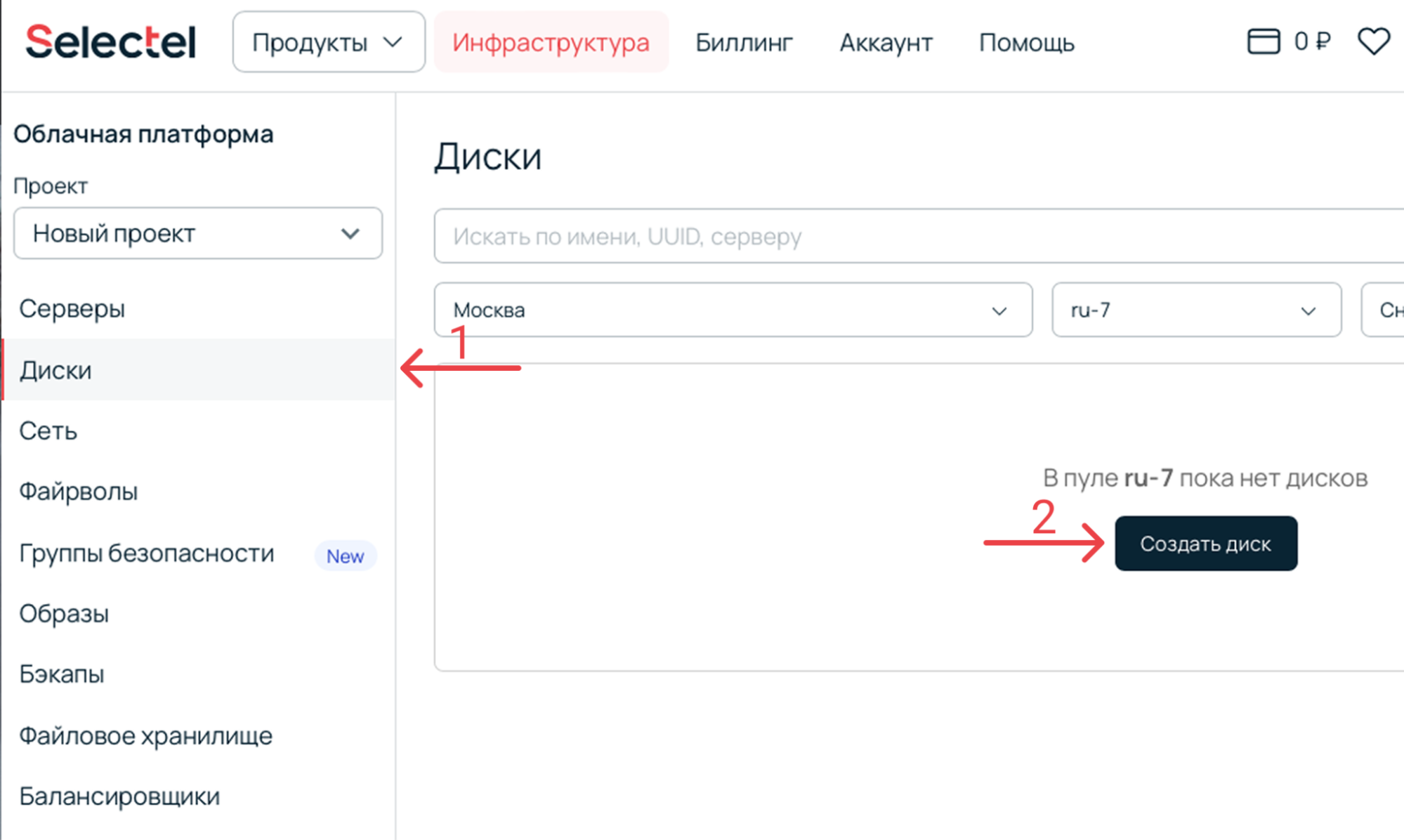Switch to the Инфраструктура tab
This screenshot has width=1404, height=840.
coord(551,42)
